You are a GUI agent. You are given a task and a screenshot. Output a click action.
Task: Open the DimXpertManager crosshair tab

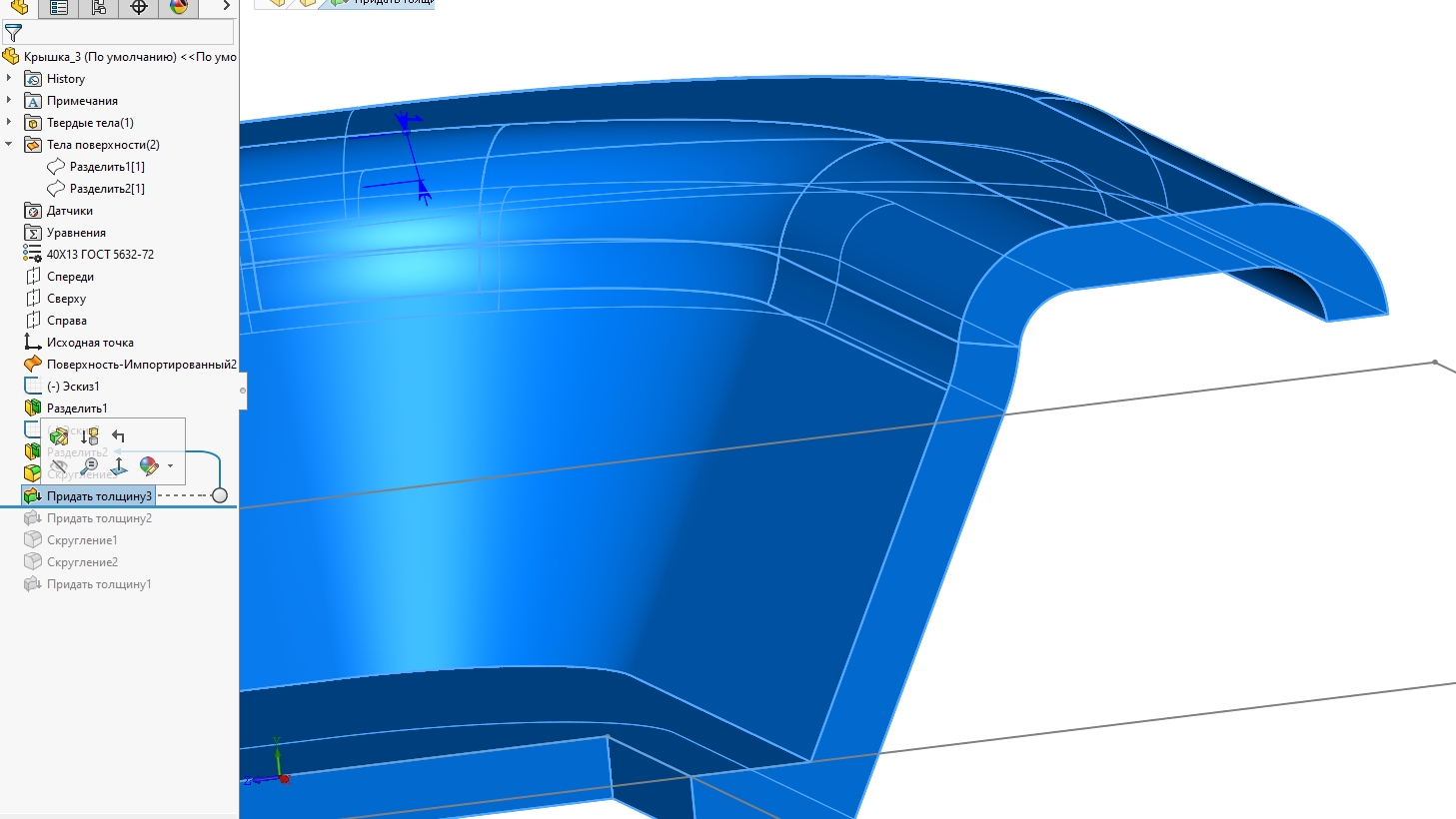(139, 7)
